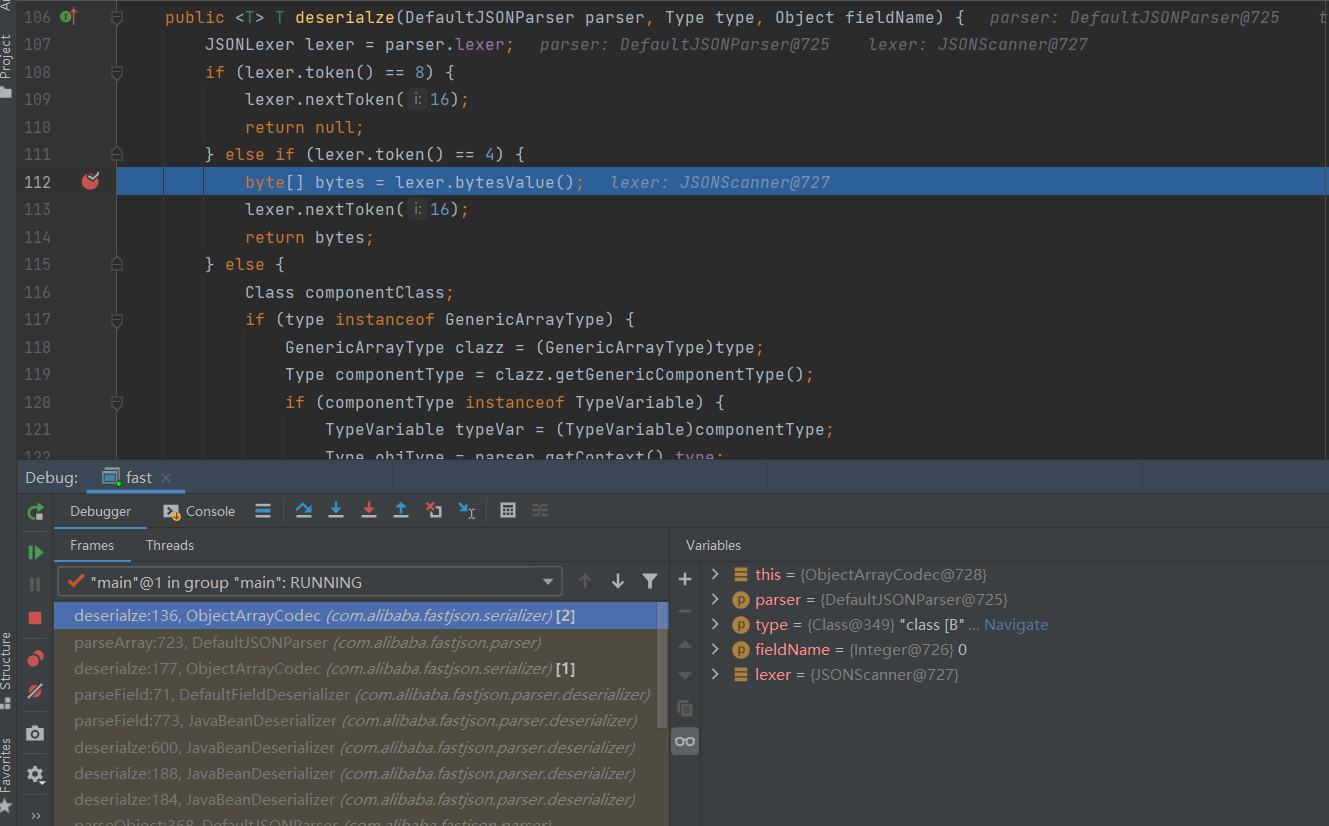The width and height of the screenshot is (1329, 826).
Task: Click the frames filter funnel icon
Action: point(650,581)
